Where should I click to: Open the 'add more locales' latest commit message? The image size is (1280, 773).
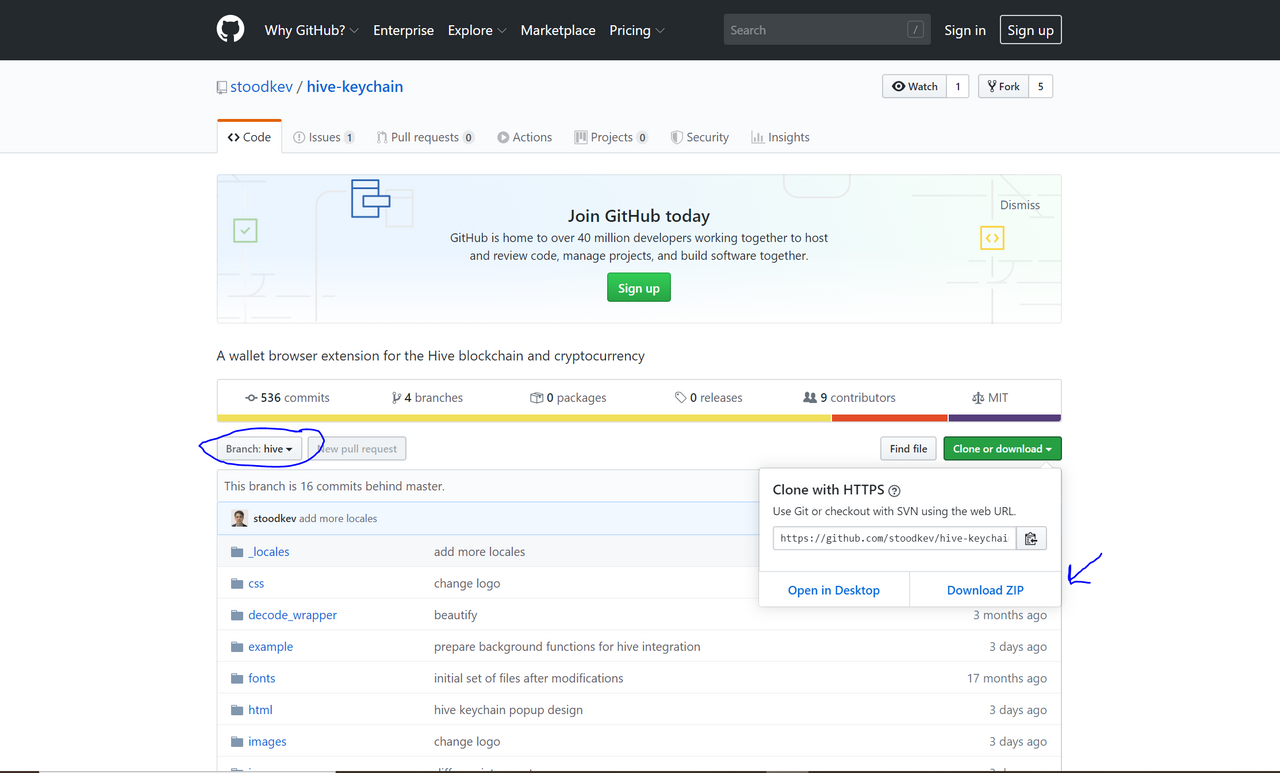click(x=338, y=519)
